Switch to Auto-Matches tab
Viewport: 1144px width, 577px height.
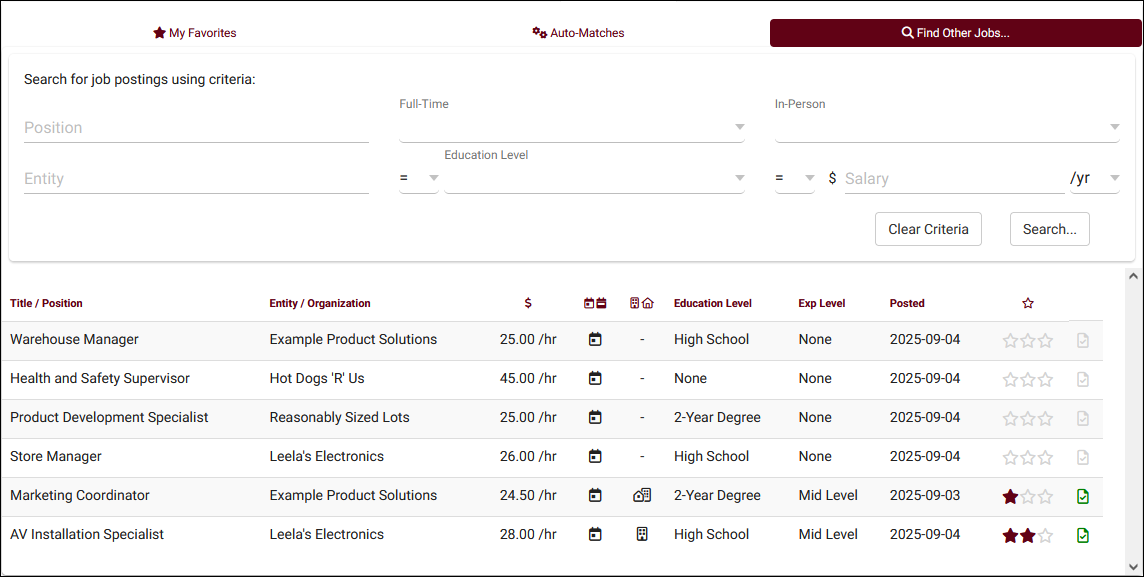(578, 33)
